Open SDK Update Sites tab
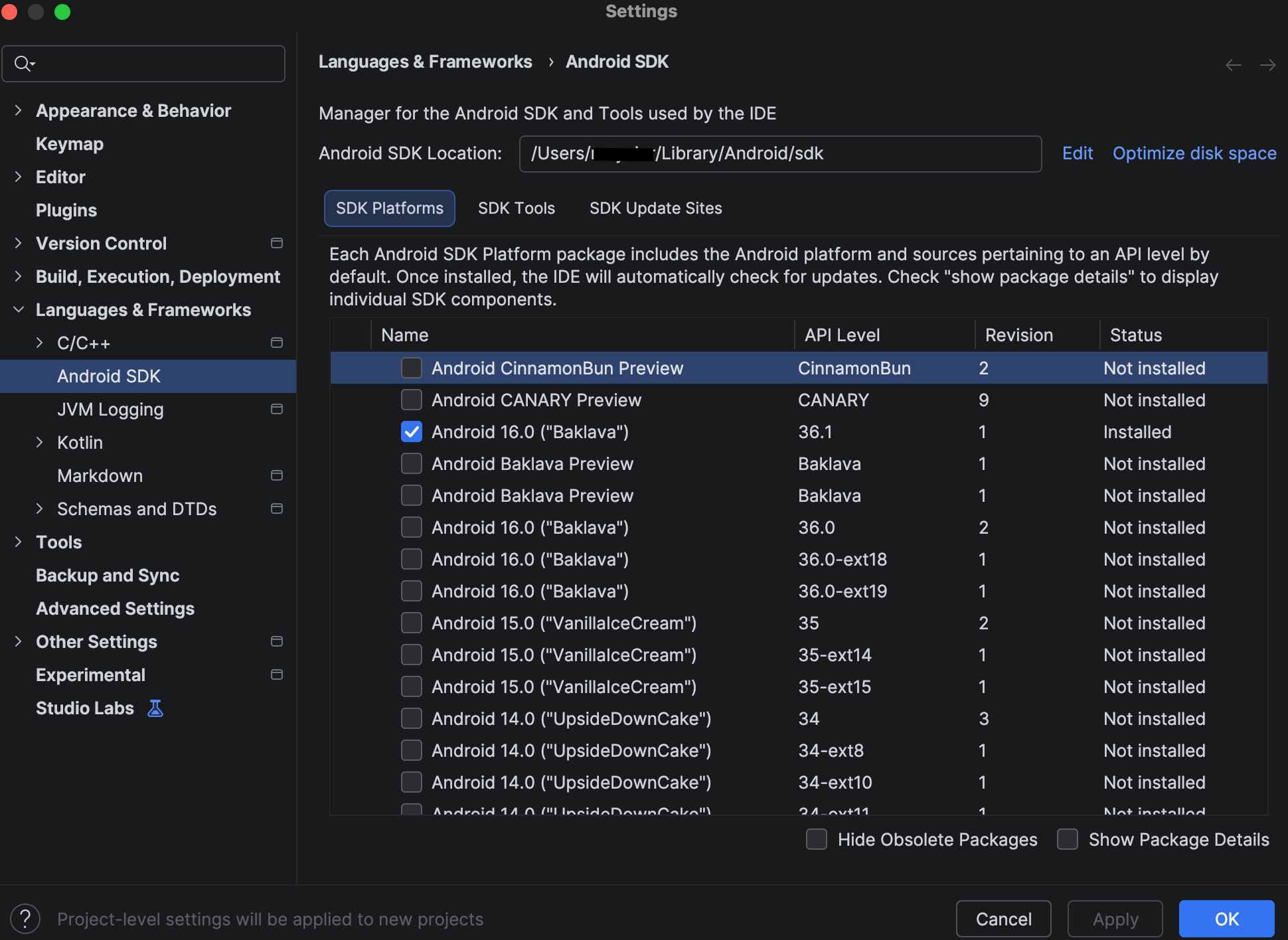 coord(655,208)
